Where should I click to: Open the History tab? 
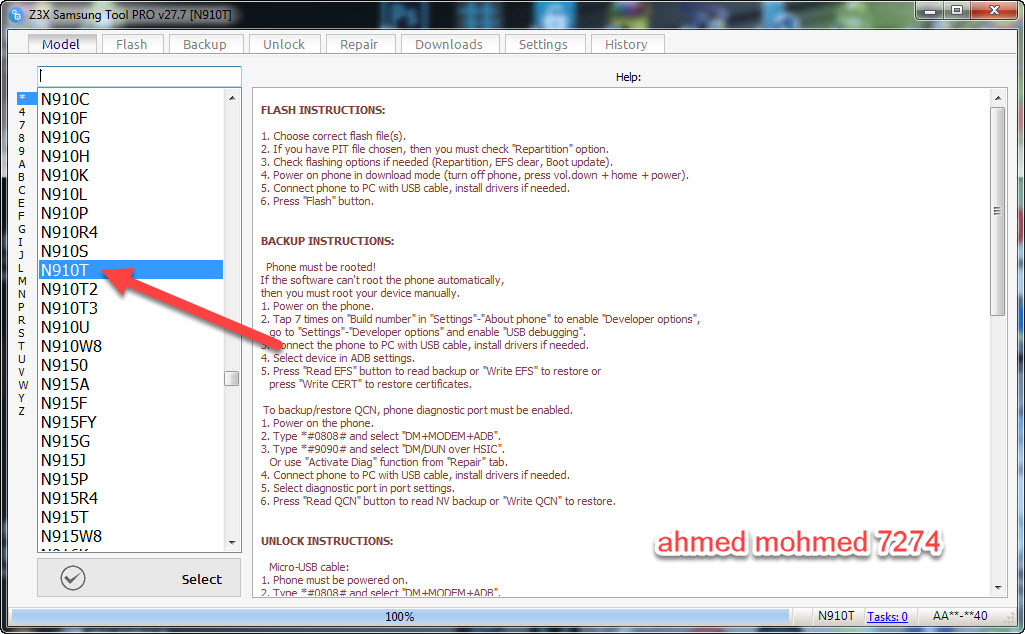pos(626,44)
